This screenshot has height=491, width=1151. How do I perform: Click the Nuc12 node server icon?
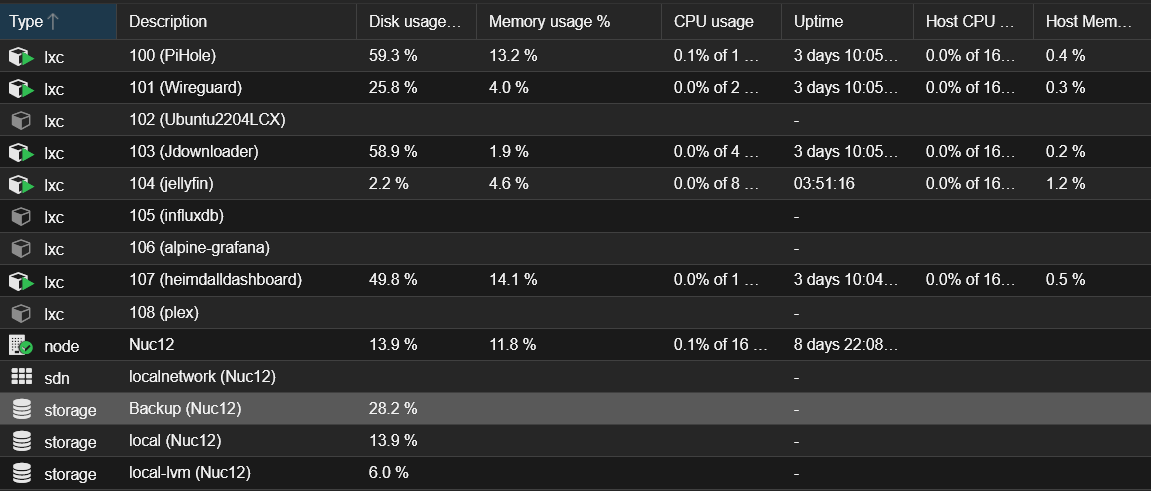(21, 346)
